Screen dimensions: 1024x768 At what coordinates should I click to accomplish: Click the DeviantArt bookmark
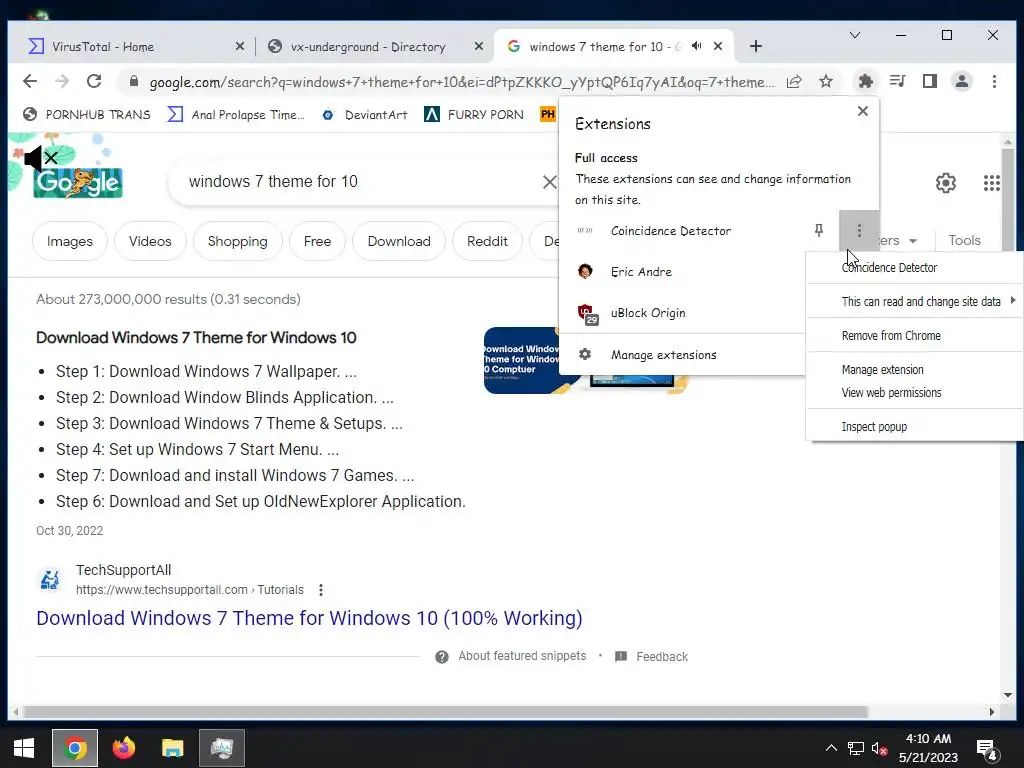pos(365,115)
